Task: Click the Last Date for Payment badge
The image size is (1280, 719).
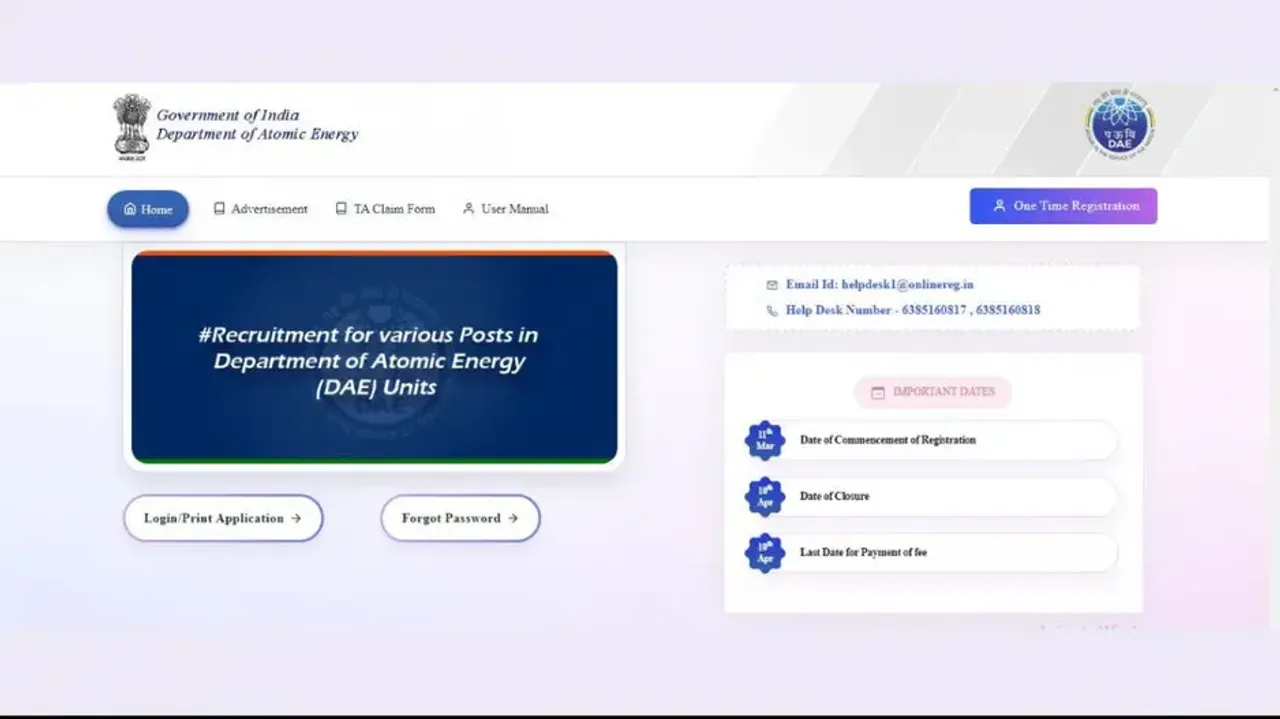Action: [x=765, y=553]
